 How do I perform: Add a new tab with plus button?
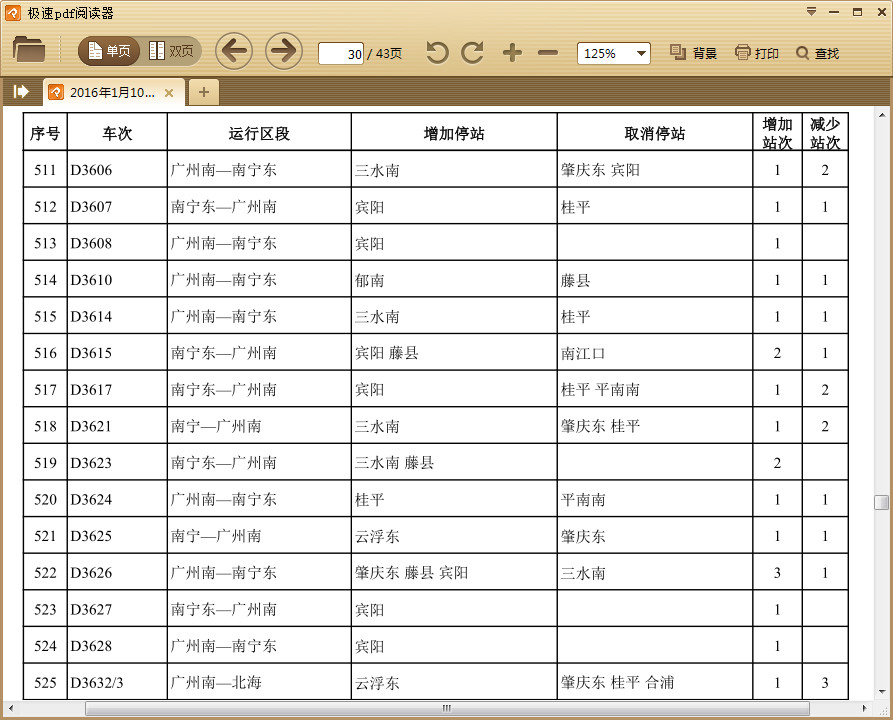[x=204, y=92]
